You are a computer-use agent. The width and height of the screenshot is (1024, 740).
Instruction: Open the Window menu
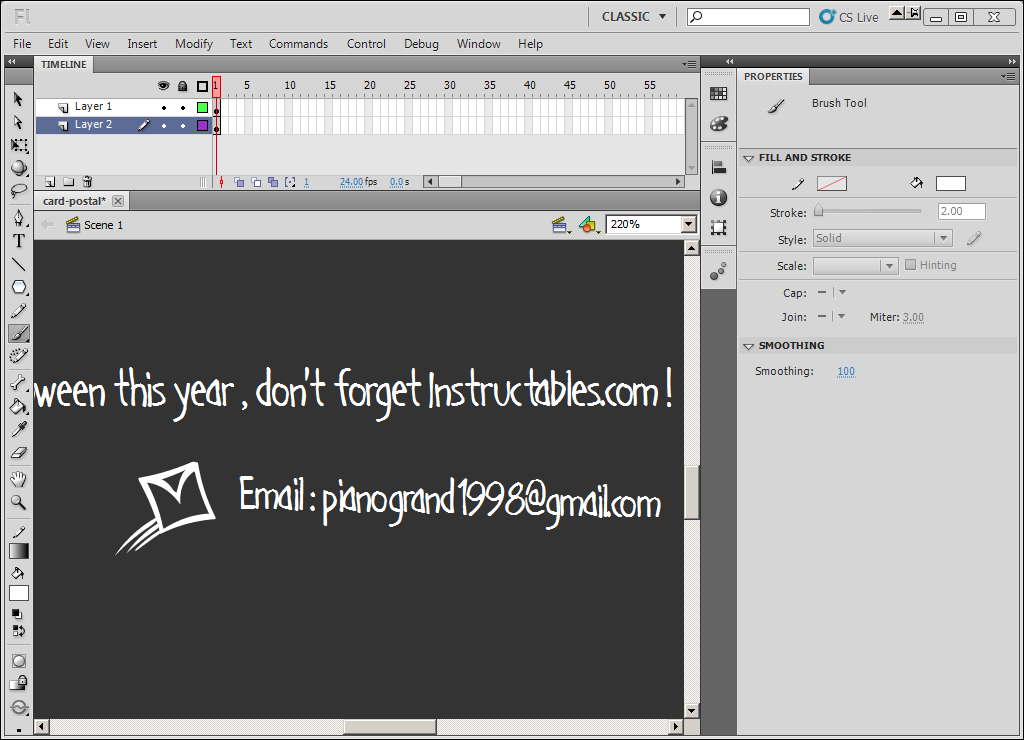tap(478, 44)
